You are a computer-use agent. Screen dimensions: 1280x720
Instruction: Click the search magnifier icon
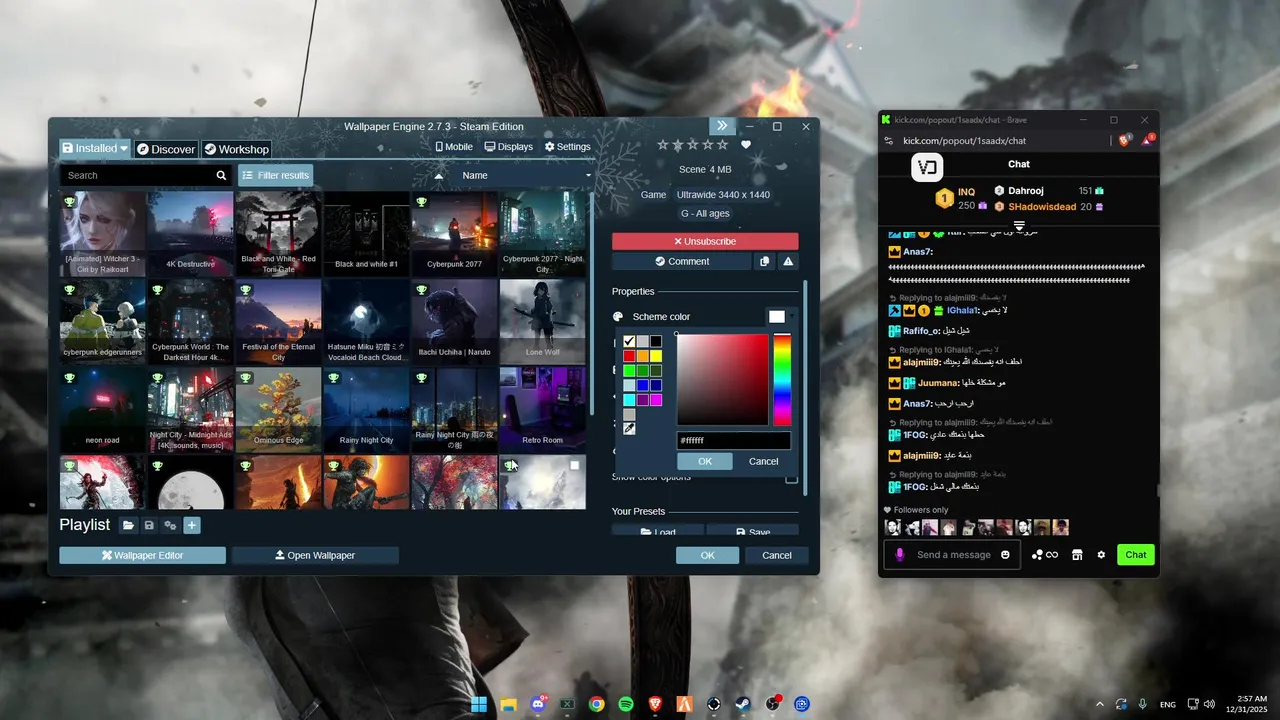(x=221, y=175)
